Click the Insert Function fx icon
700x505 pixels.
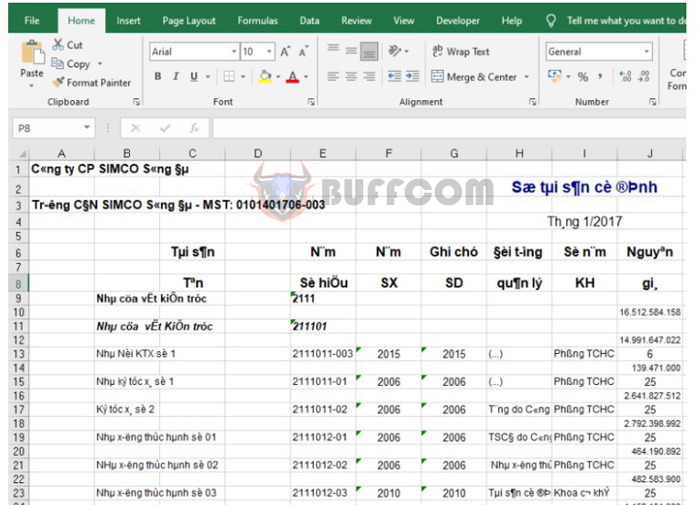194,129
